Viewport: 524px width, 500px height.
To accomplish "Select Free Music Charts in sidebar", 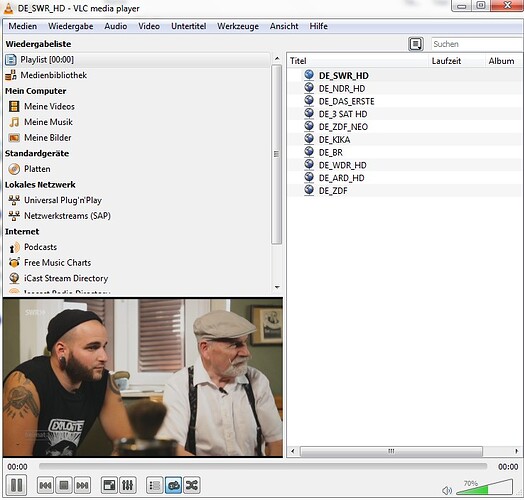I will [x=57, y=263].
